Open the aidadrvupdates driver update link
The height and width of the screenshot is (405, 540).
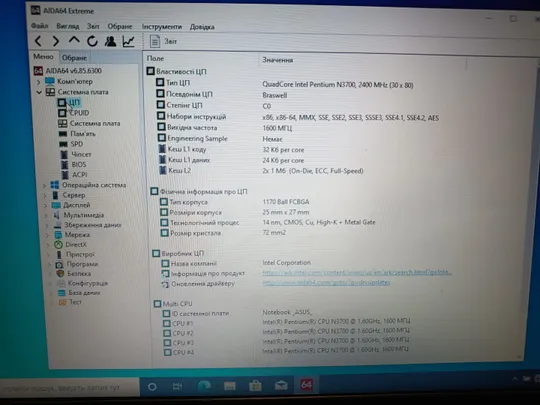point(326,282)
